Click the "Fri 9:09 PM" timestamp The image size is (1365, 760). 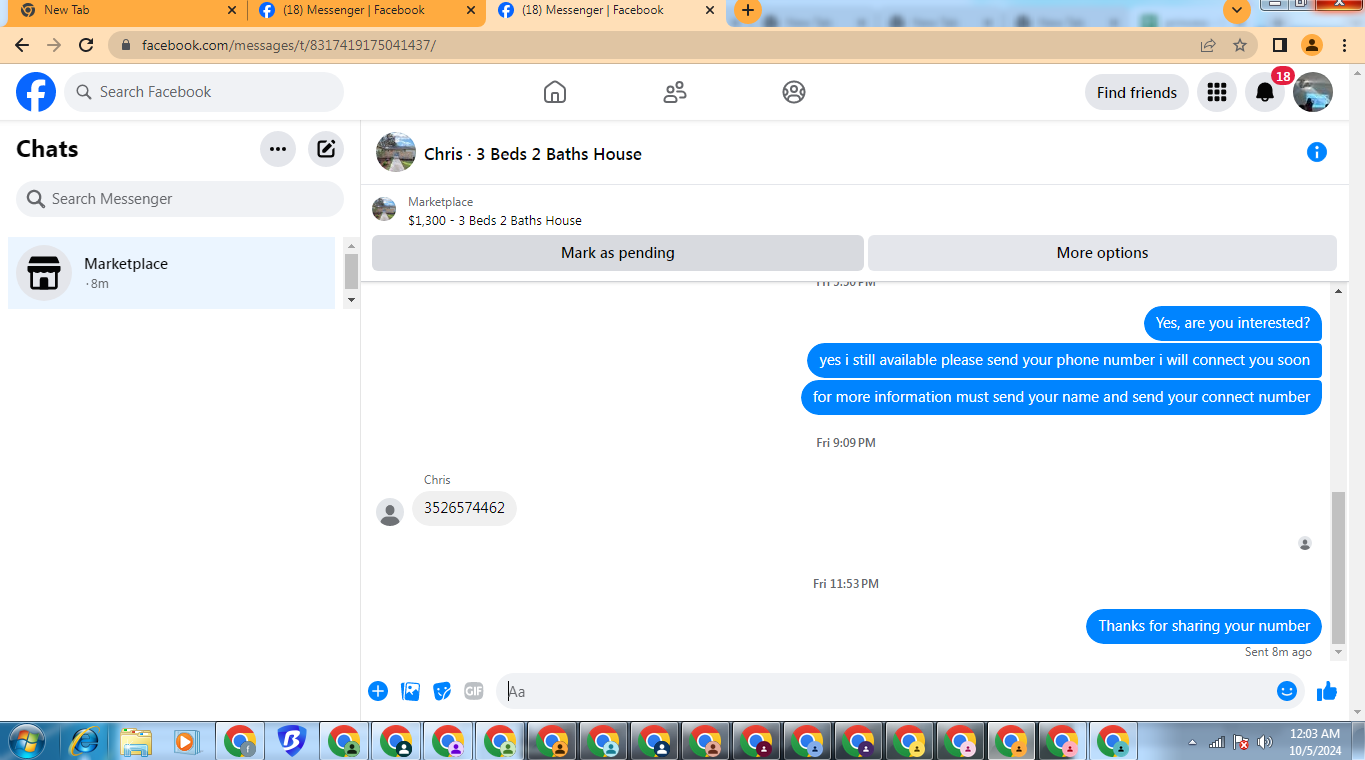(x=846, y=442)
